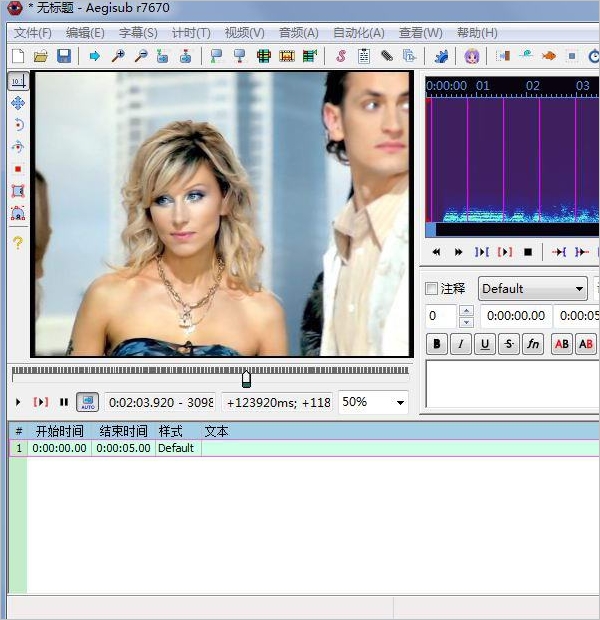
Task: Toggle italic formatting I button
Action: (x=461, y=344)
